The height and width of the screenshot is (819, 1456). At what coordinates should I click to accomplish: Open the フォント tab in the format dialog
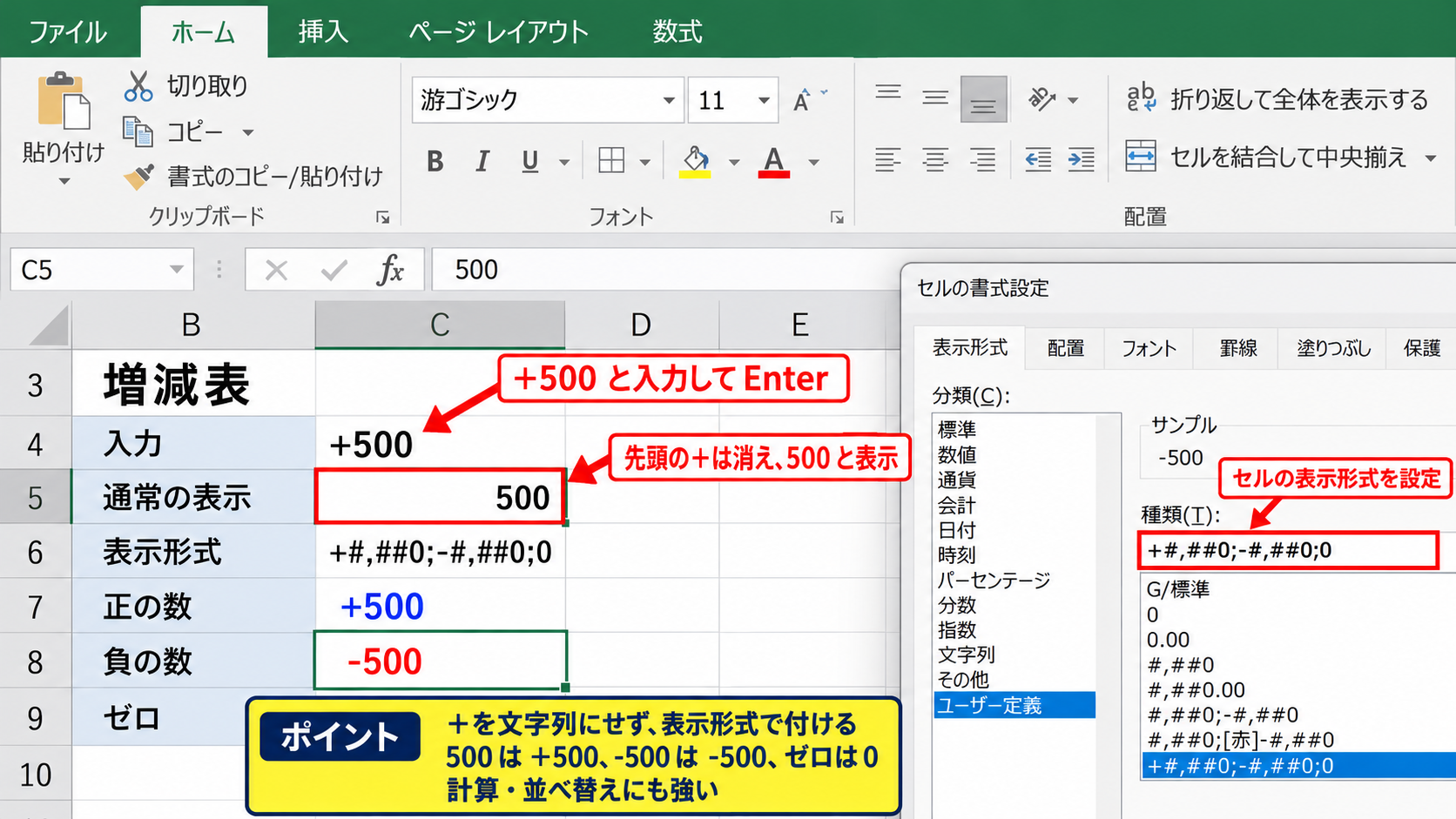pyautogui.click(x=1149, y=348)
